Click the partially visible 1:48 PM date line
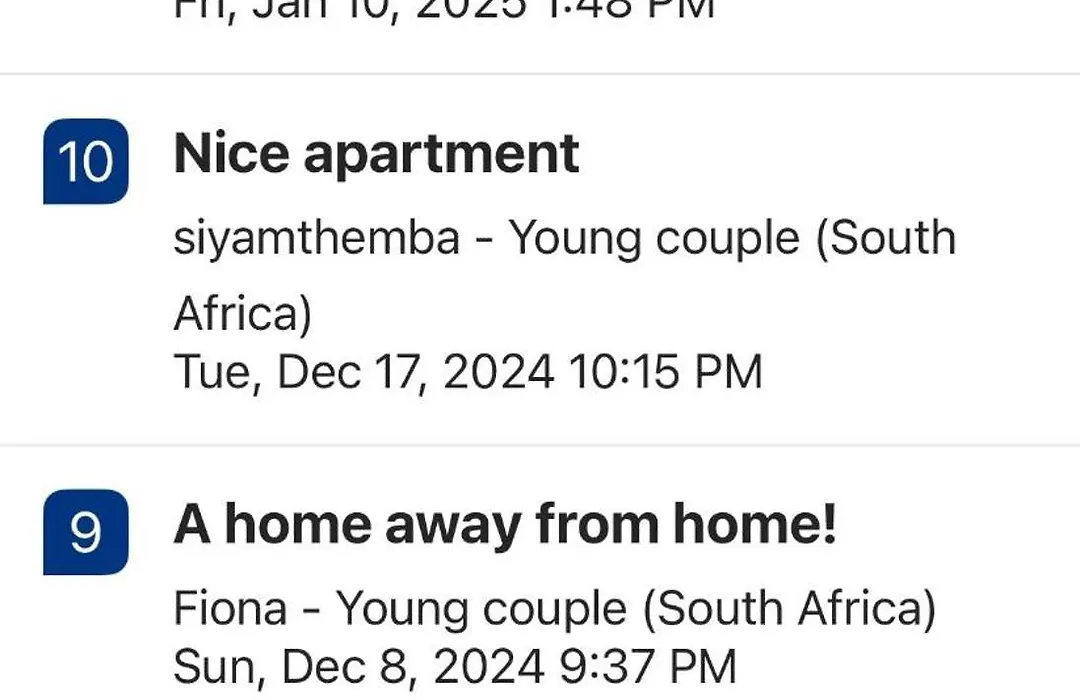Image resolution: width=1080 pixels, height=700 pixels. [444, 10]
